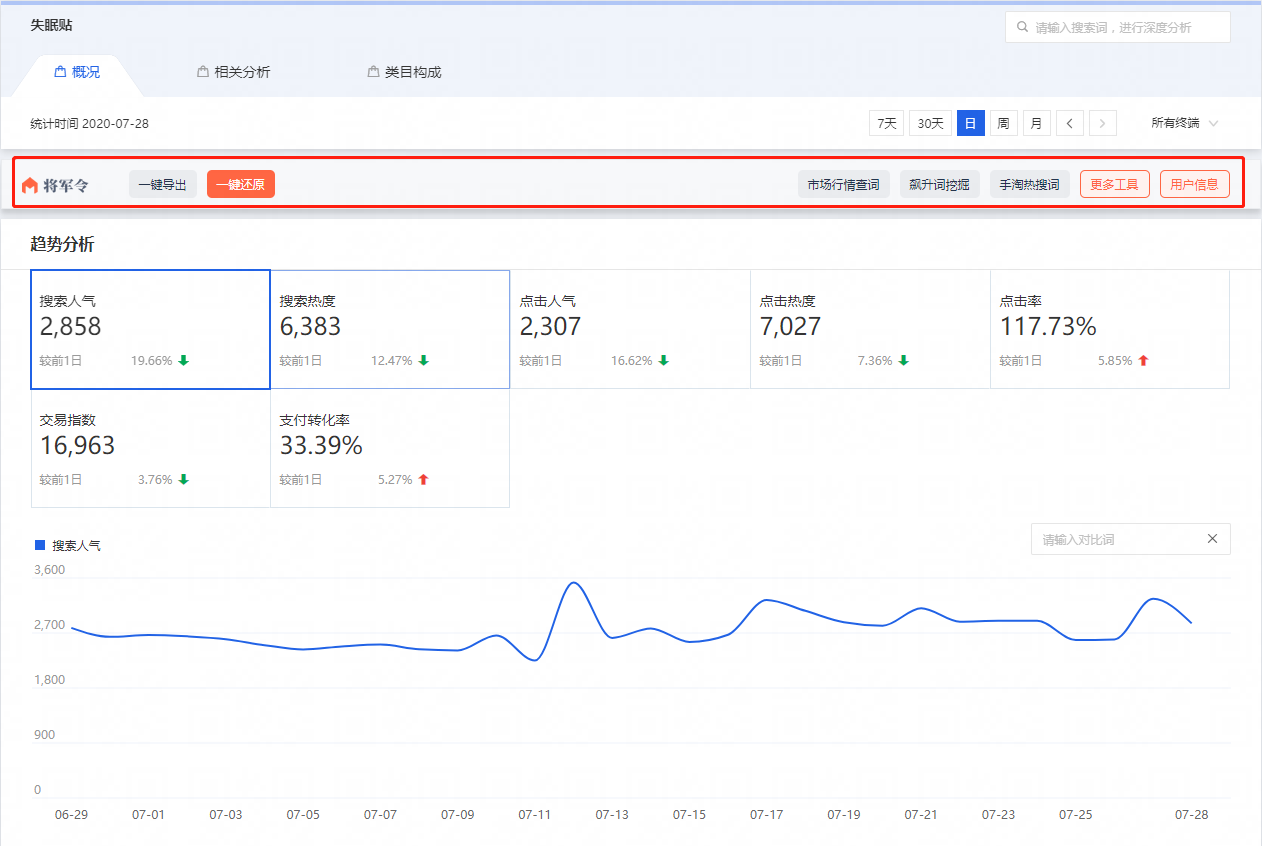Screen dimensions: 1262x846
Task: Select the 周 granularity button
Action: (x=1003, y=123)
